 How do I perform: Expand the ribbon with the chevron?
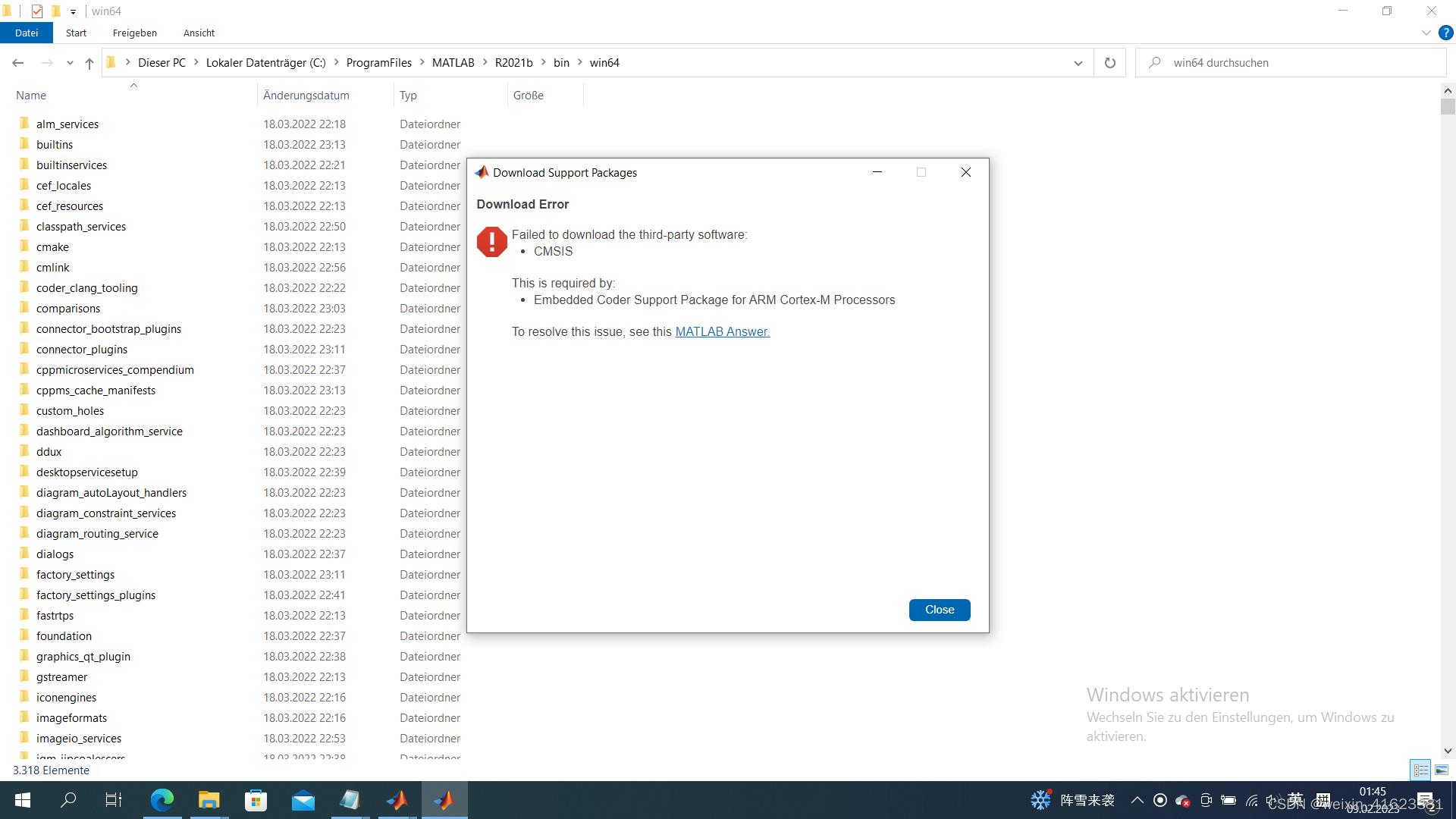[1426, 33]
